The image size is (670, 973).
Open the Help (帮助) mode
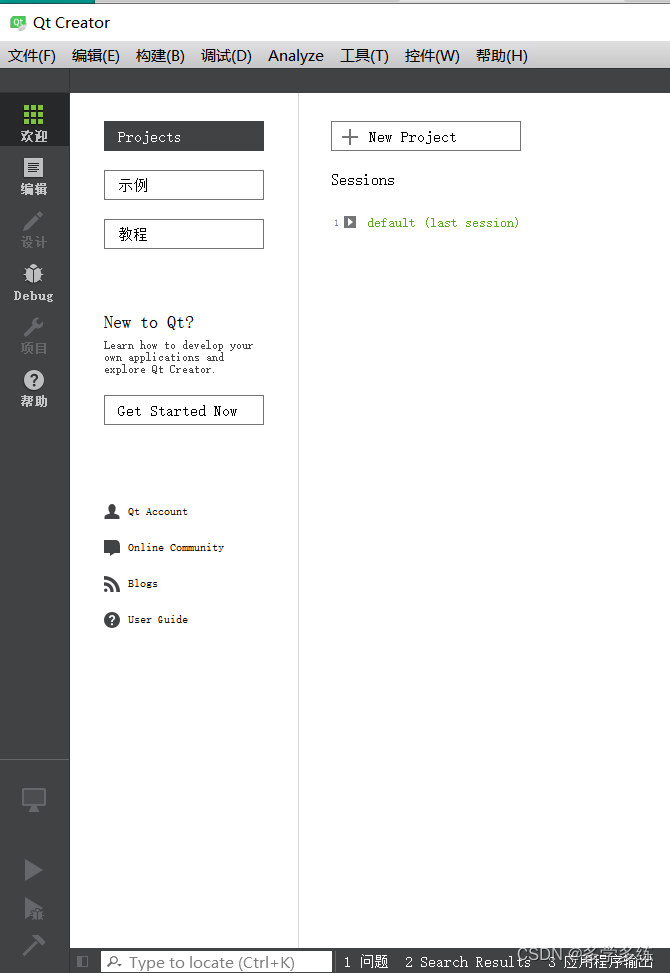tap(34, 388)
